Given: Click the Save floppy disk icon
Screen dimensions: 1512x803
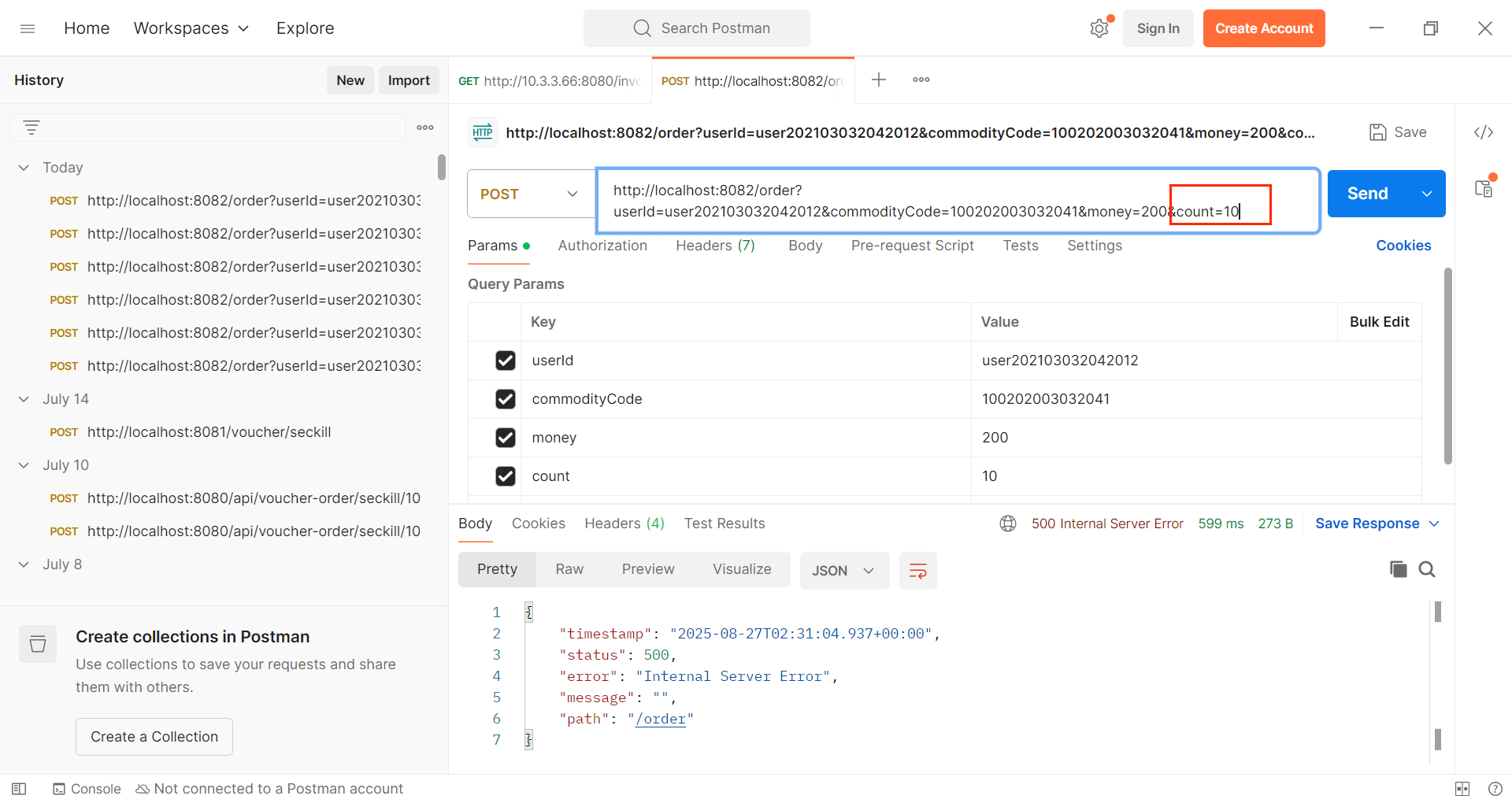Looking at the screenshot, I should point(1377,132).
